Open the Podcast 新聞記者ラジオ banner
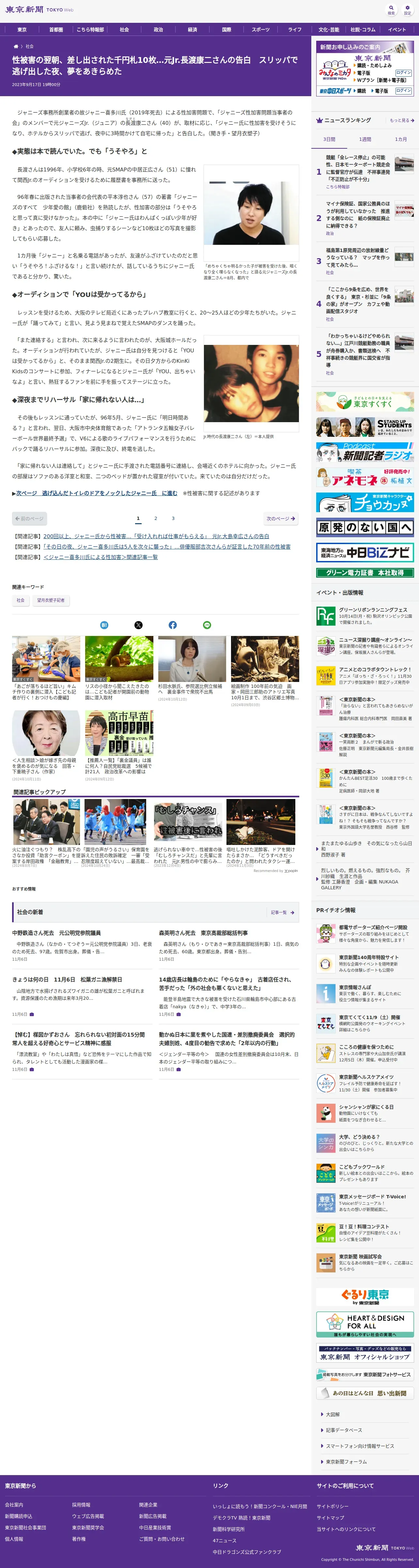 (365, 452)
